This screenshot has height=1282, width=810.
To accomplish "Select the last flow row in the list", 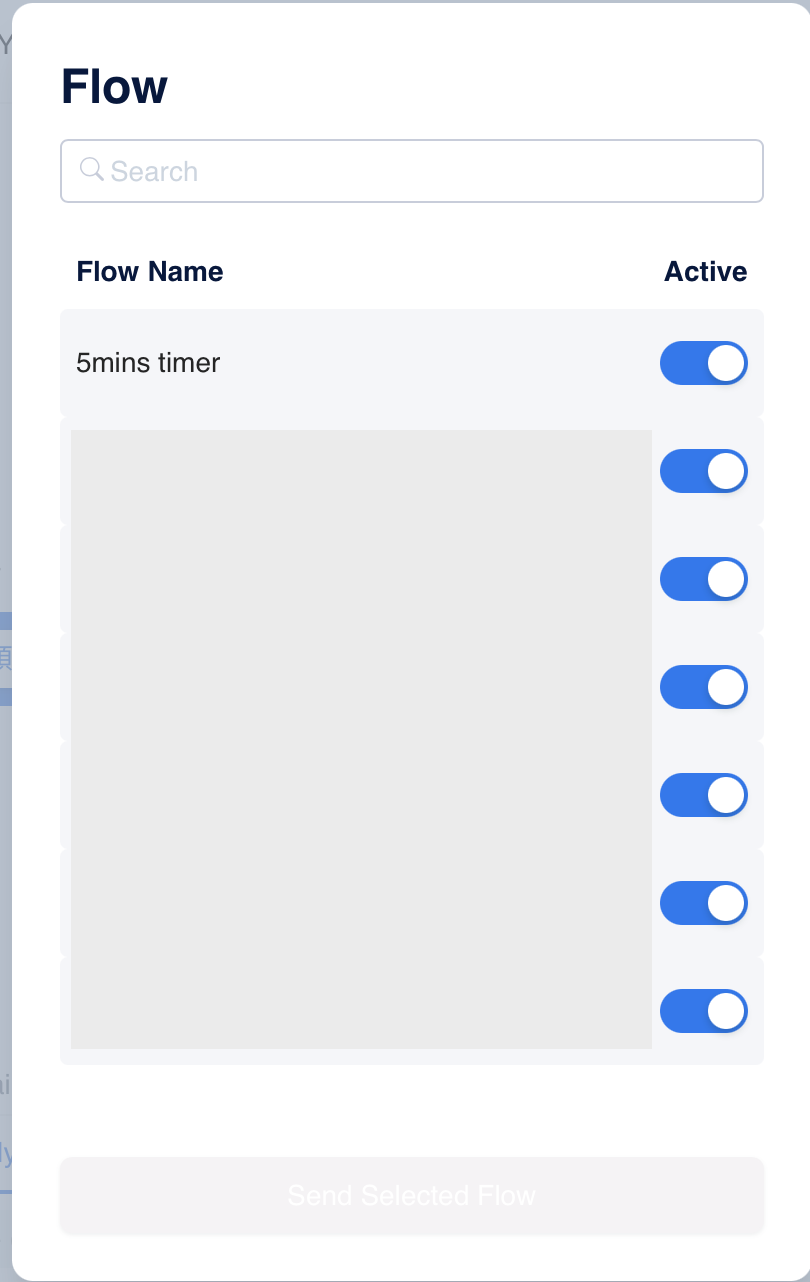I will click(360, 1011).
